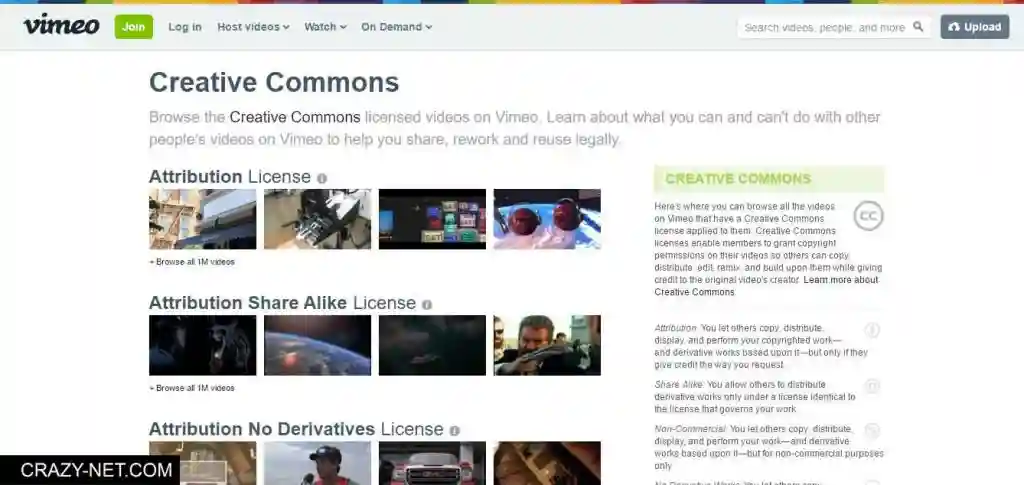Open the man with gun video thumbnail

pos(547,345)
